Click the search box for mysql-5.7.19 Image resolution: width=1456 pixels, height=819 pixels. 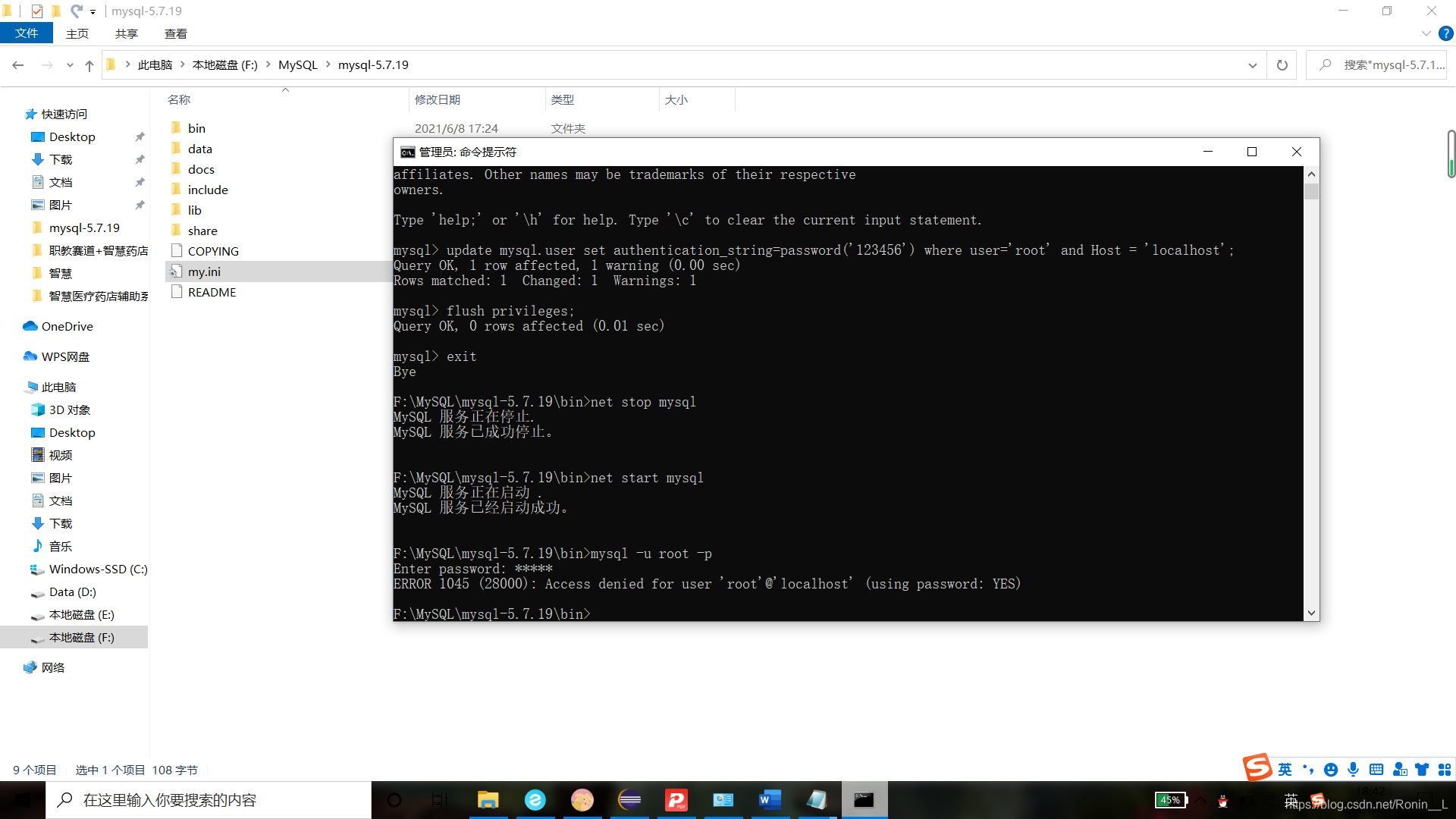click(x=1377, y=65)
